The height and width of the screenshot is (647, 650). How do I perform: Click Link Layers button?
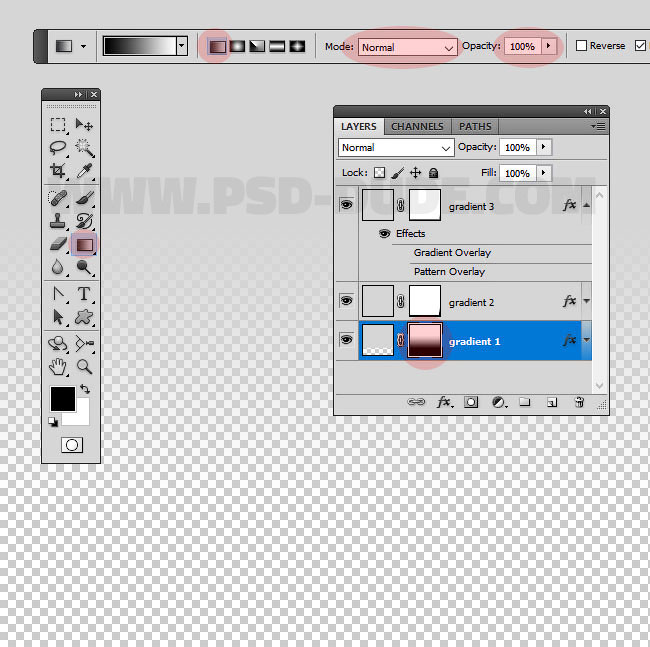[x=416, y=402]
